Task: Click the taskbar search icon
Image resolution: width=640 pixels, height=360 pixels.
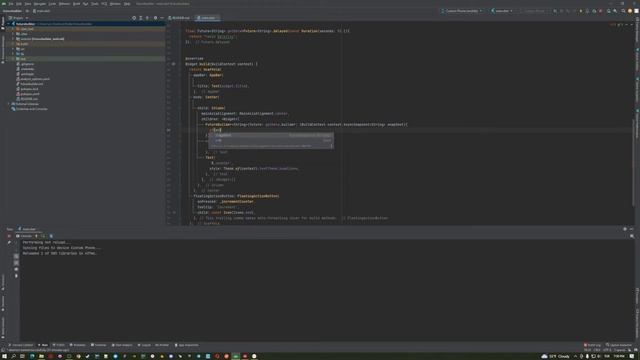Action: click(13, 356)
